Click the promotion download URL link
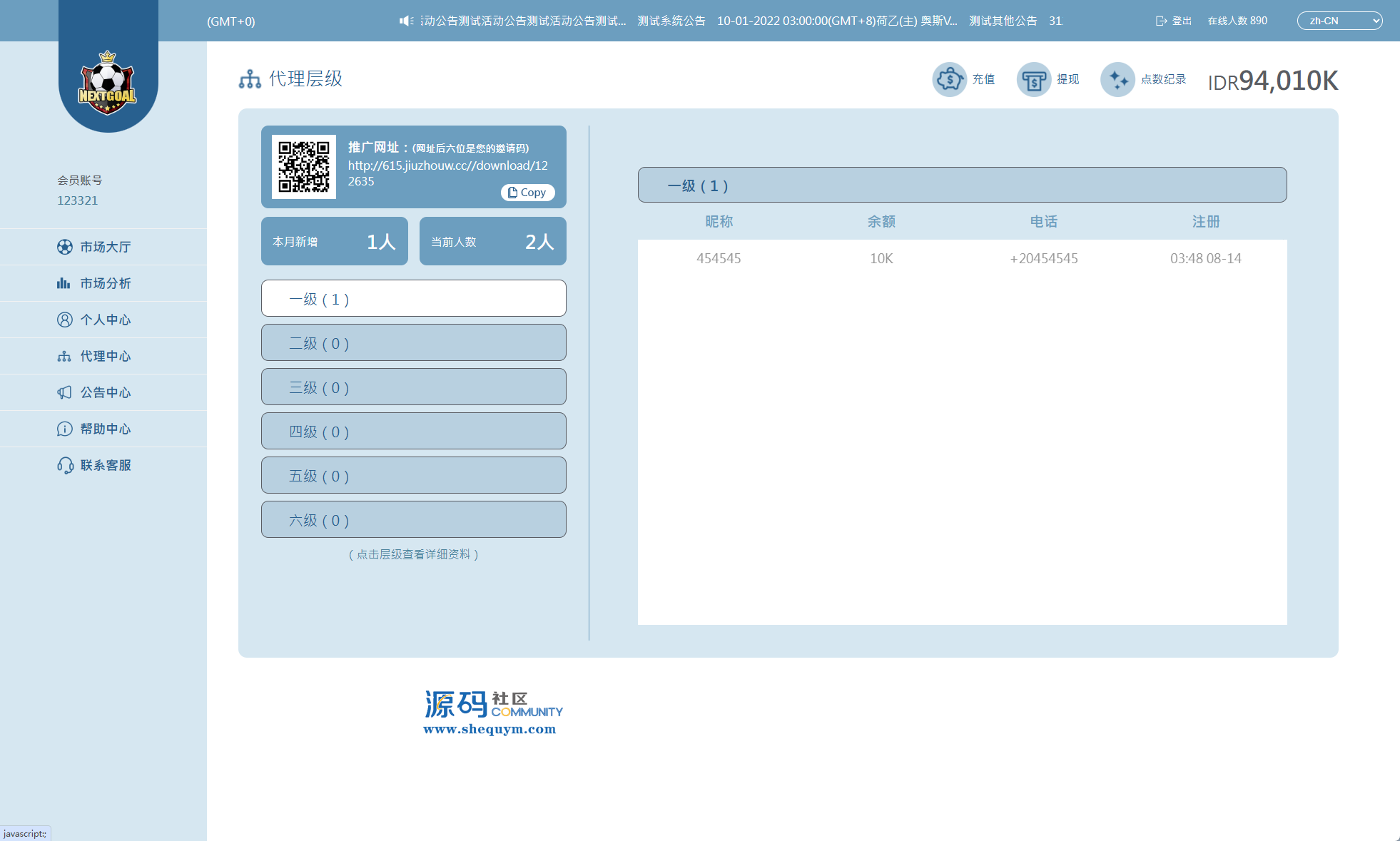Viewport: 1400px width, 841px height. click(447, 165)
